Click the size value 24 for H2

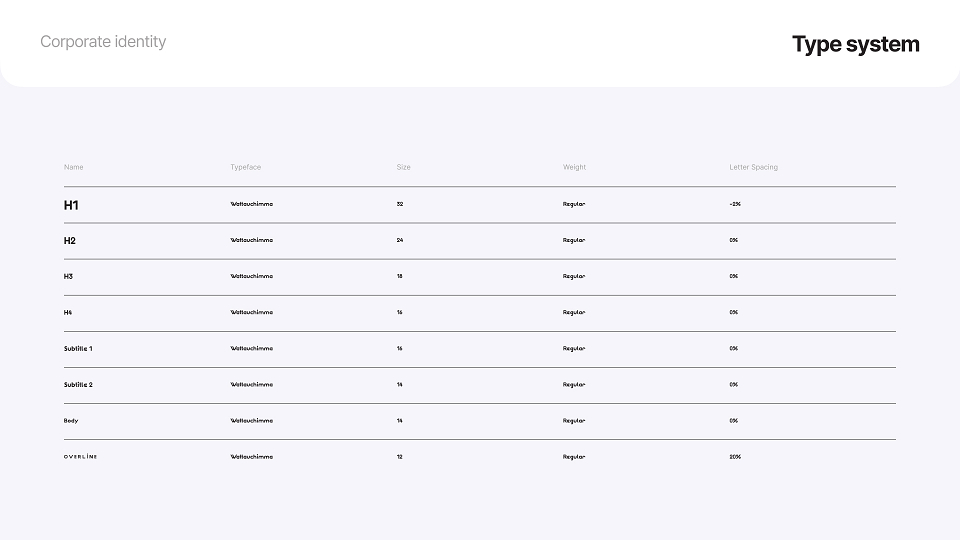pyautogui.click(x=400, y=240)
